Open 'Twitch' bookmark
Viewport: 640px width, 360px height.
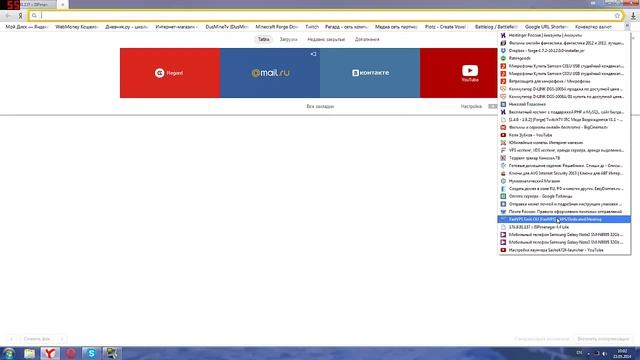pyautogui.click(x=312, y=27)
